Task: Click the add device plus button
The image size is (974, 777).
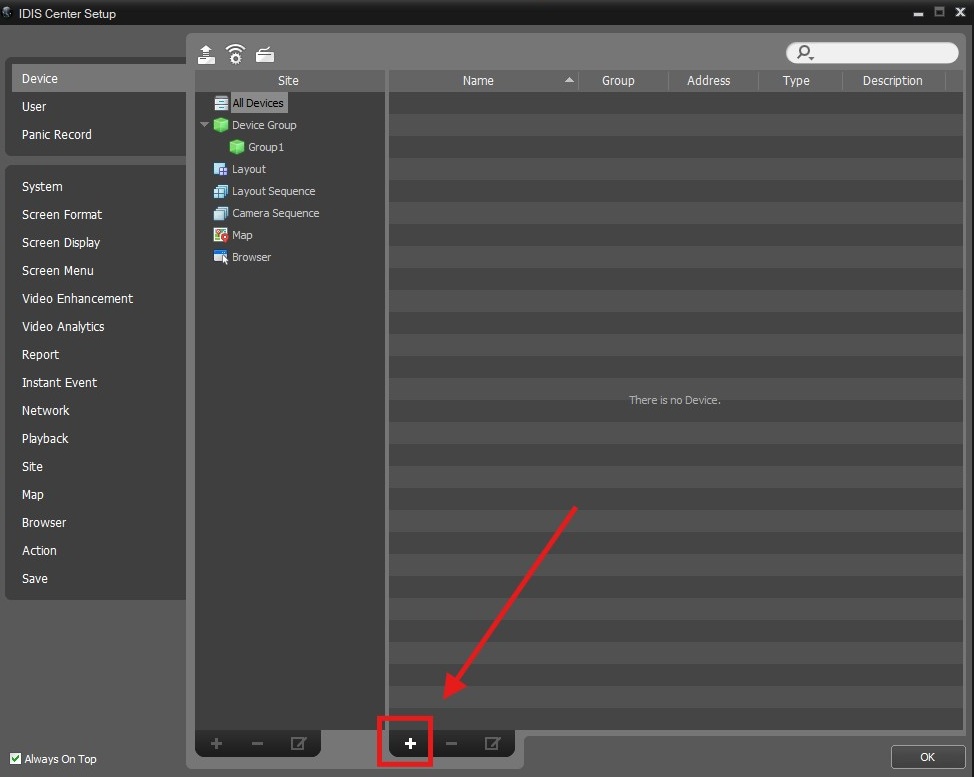Action: coord(410,744)
